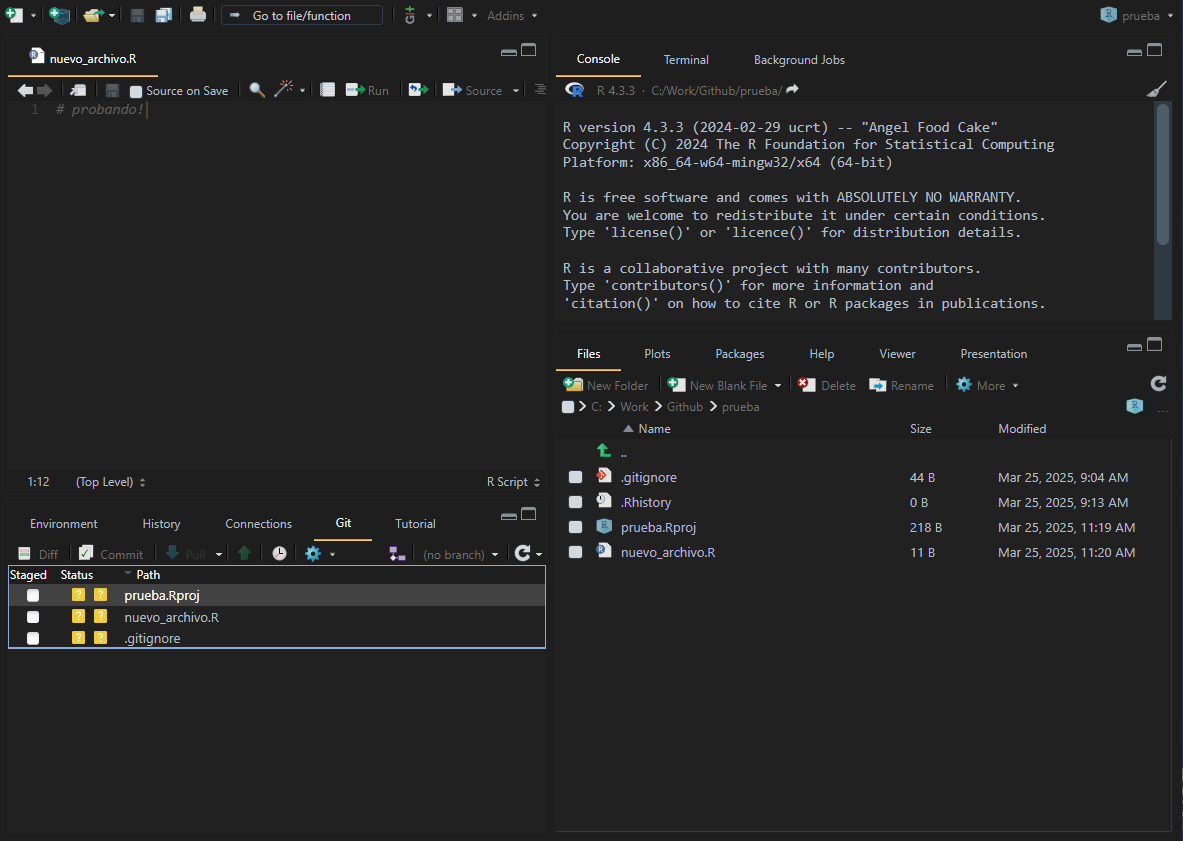Expand the Pull options dropdown arrow
Viewport: 1183px width, 841px height.
pos(219,554)
